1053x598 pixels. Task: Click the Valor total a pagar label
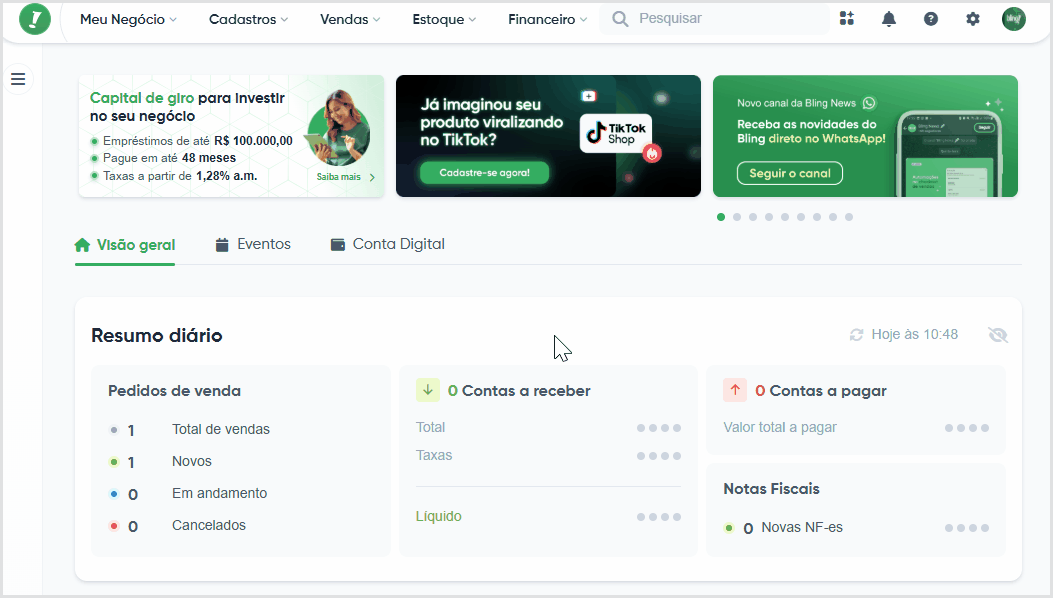coord(780,427)
